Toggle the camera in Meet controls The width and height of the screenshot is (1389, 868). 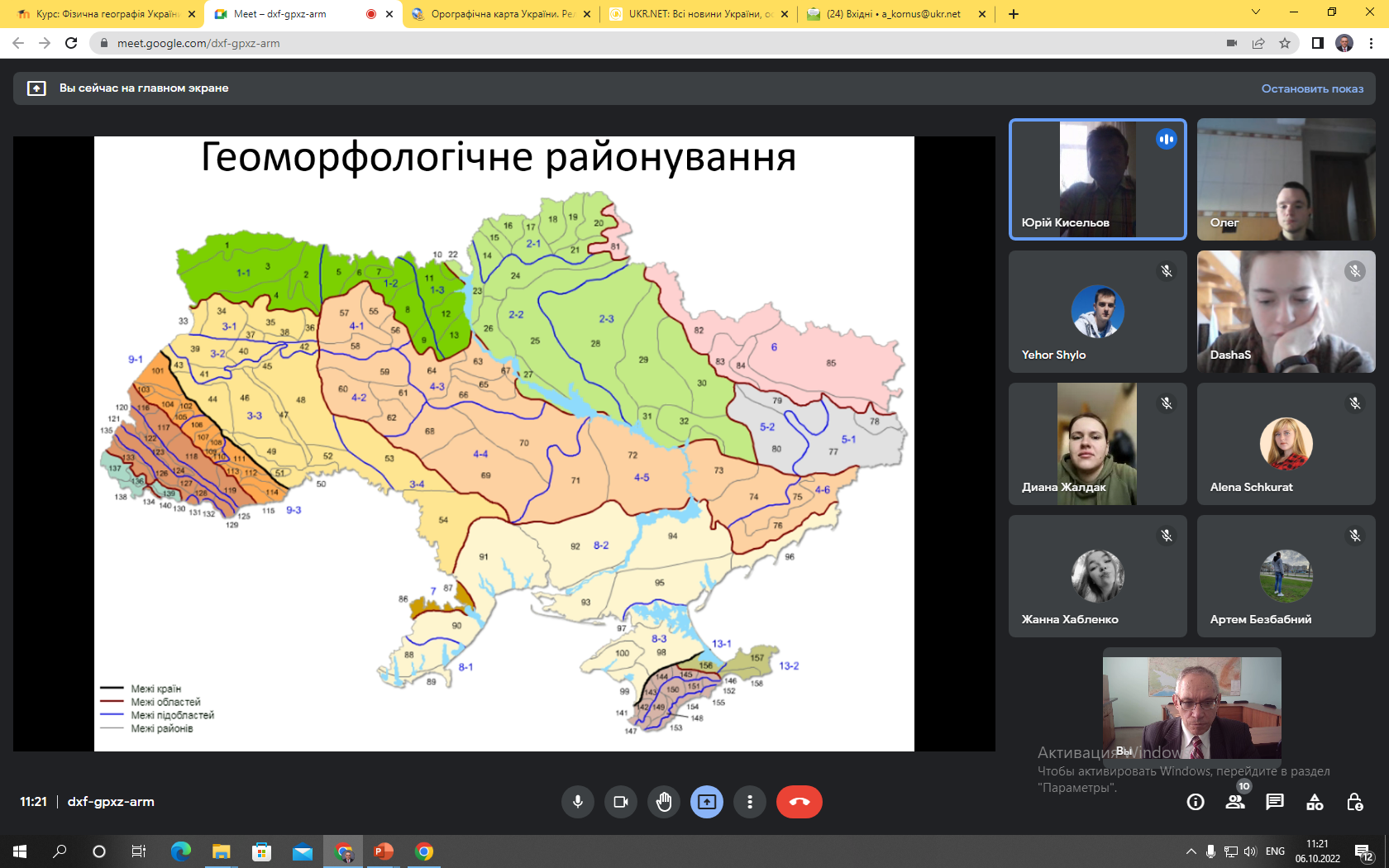tap(621, 802)
